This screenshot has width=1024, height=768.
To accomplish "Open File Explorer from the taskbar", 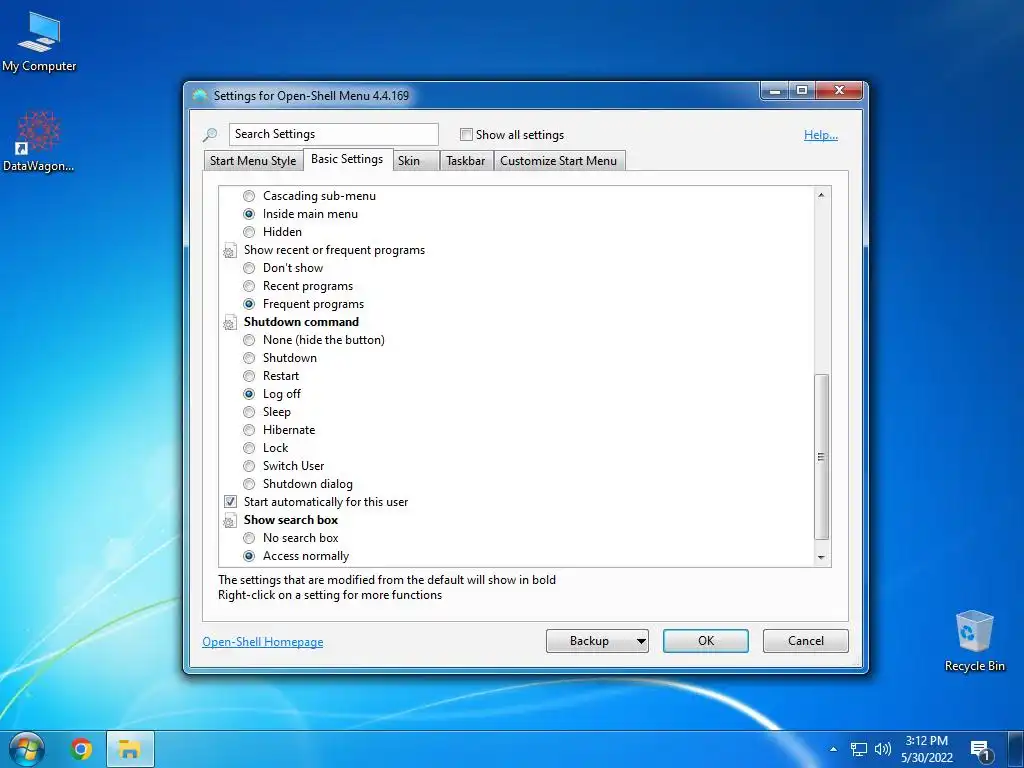I will coord(130,749).
